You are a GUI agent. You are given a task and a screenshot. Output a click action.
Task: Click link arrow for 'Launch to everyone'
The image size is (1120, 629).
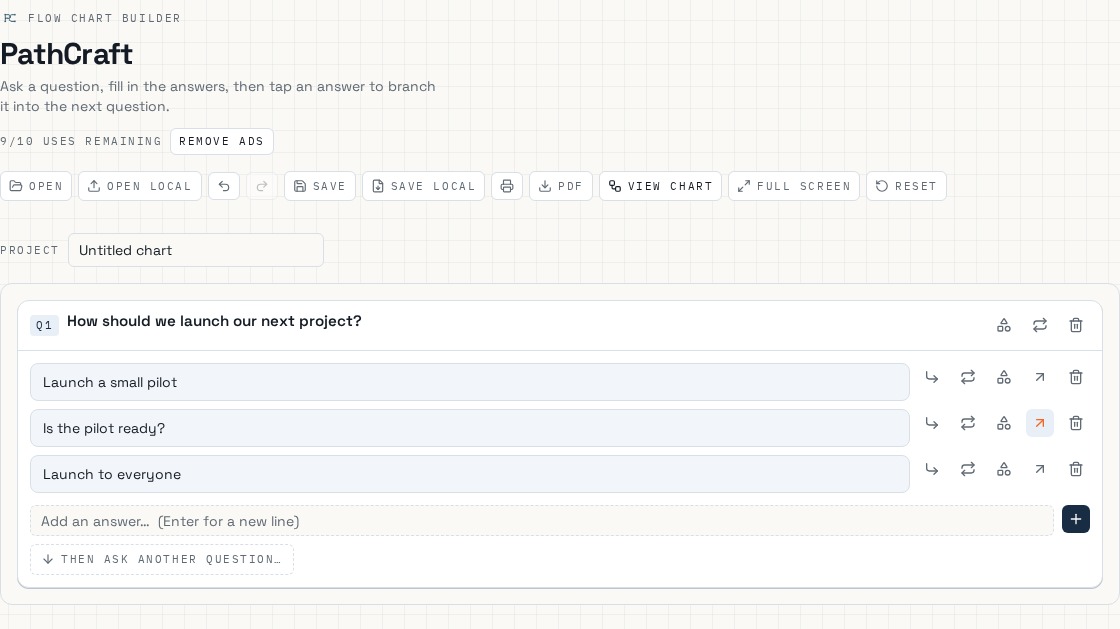coord(1039,469)
